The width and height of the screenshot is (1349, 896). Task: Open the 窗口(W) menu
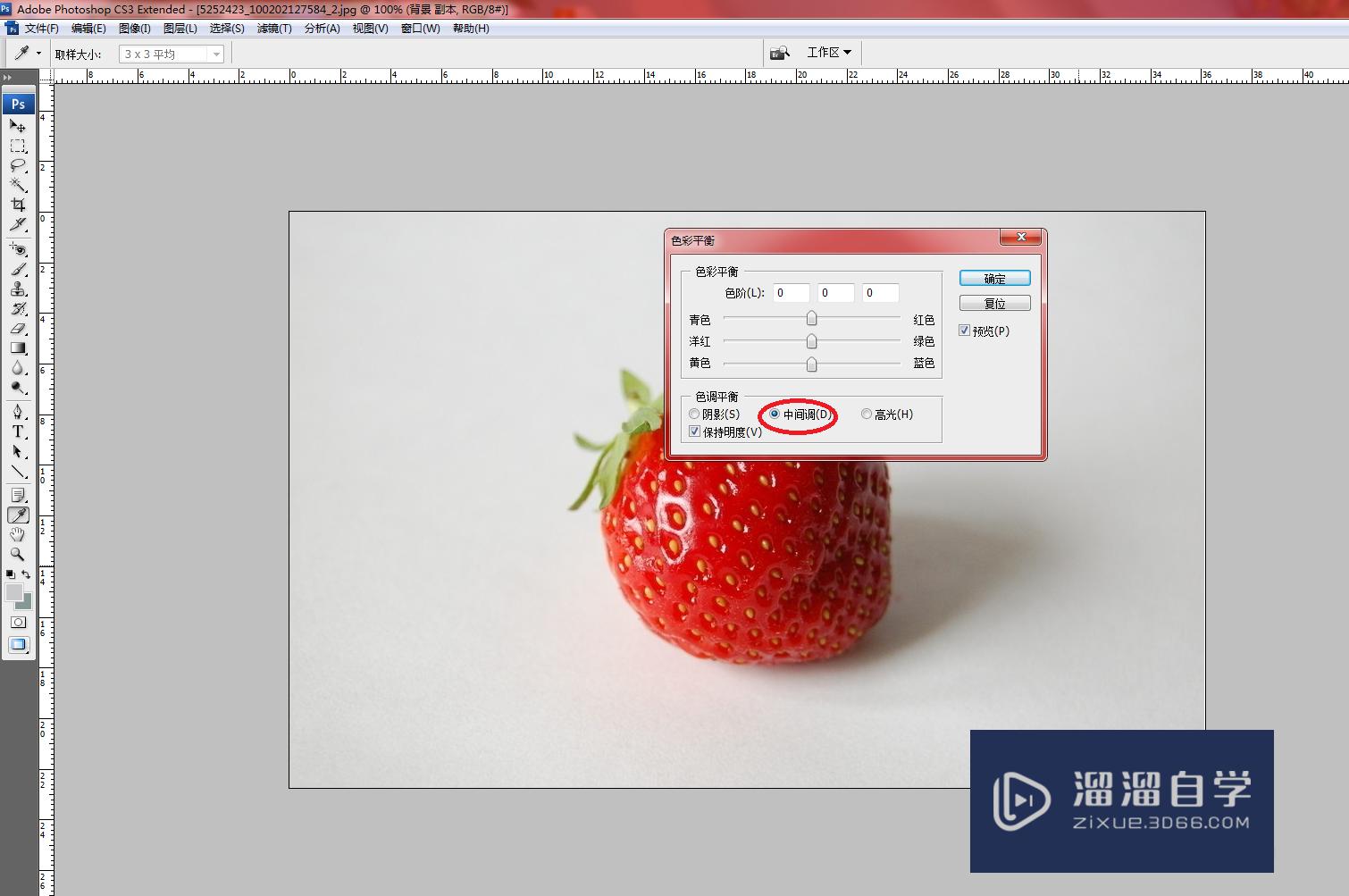(420, 29)
